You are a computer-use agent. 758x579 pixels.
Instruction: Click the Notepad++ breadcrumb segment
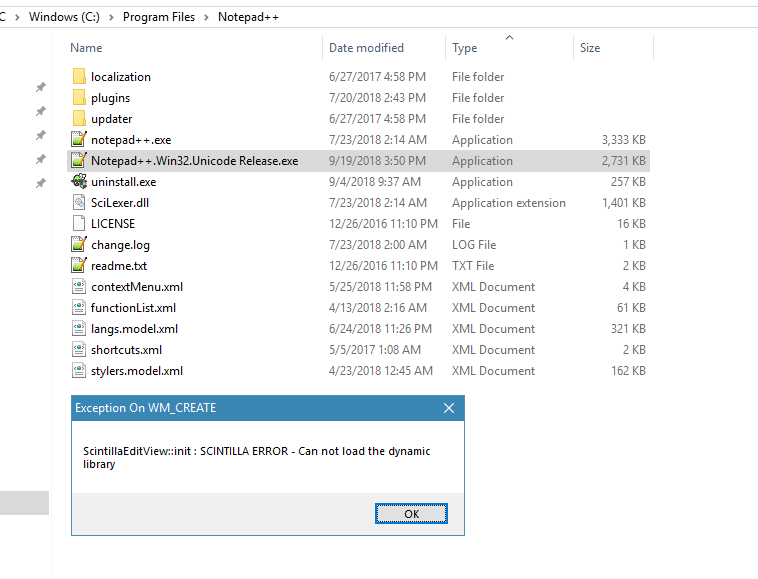click(x=248, y=17)
